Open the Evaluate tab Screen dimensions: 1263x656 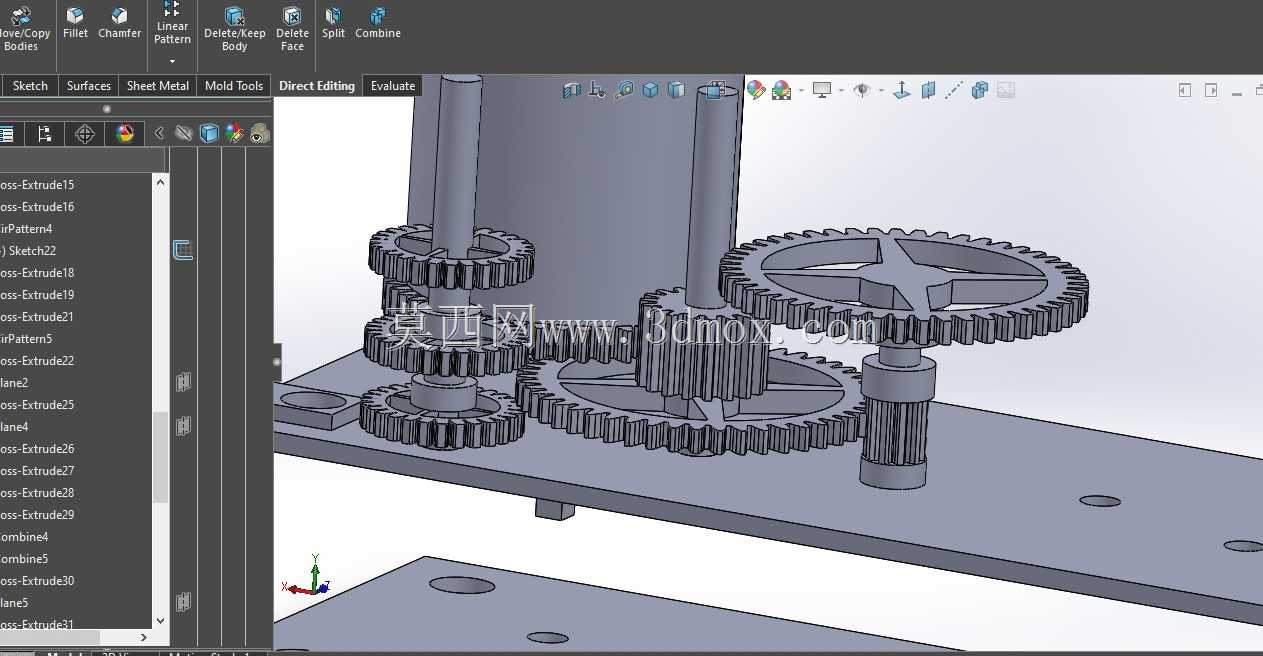(393, 86)
